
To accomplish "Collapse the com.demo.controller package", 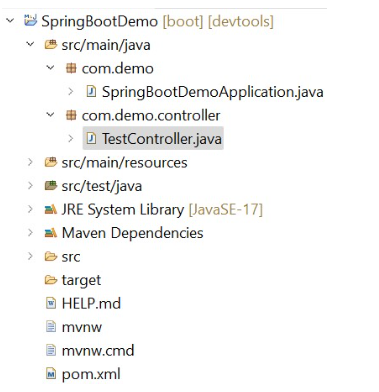I will pyautogui.click(x=50, y=115).
